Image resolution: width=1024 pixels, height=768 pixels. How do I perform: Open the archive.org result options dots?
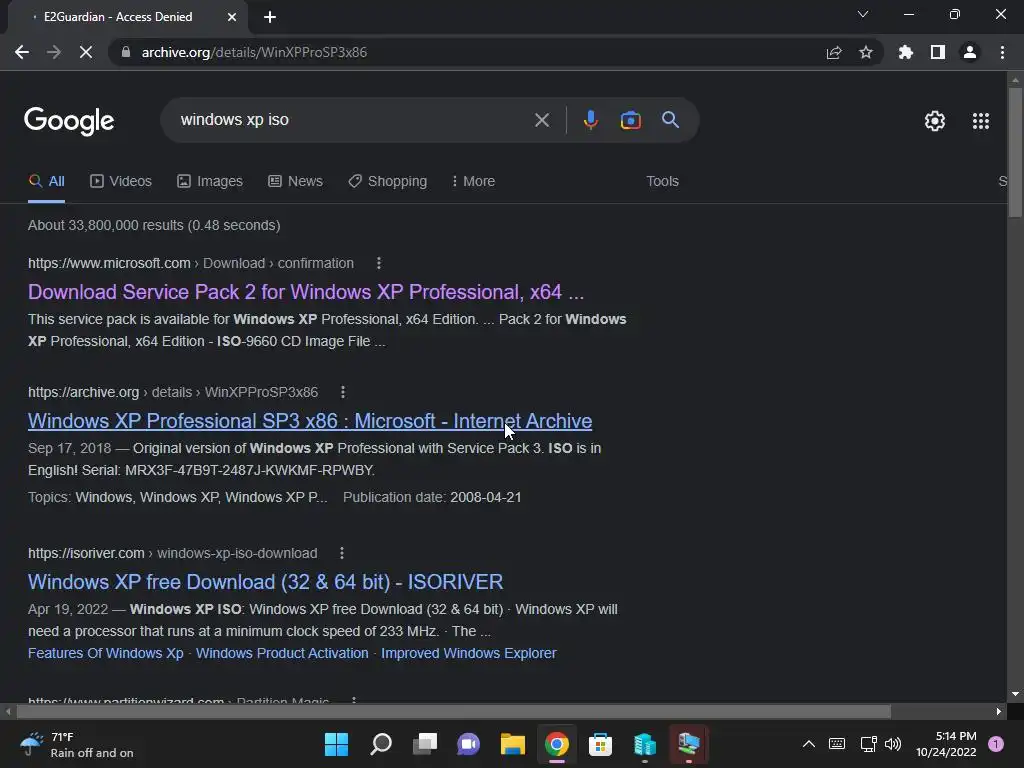click(343, 392)
